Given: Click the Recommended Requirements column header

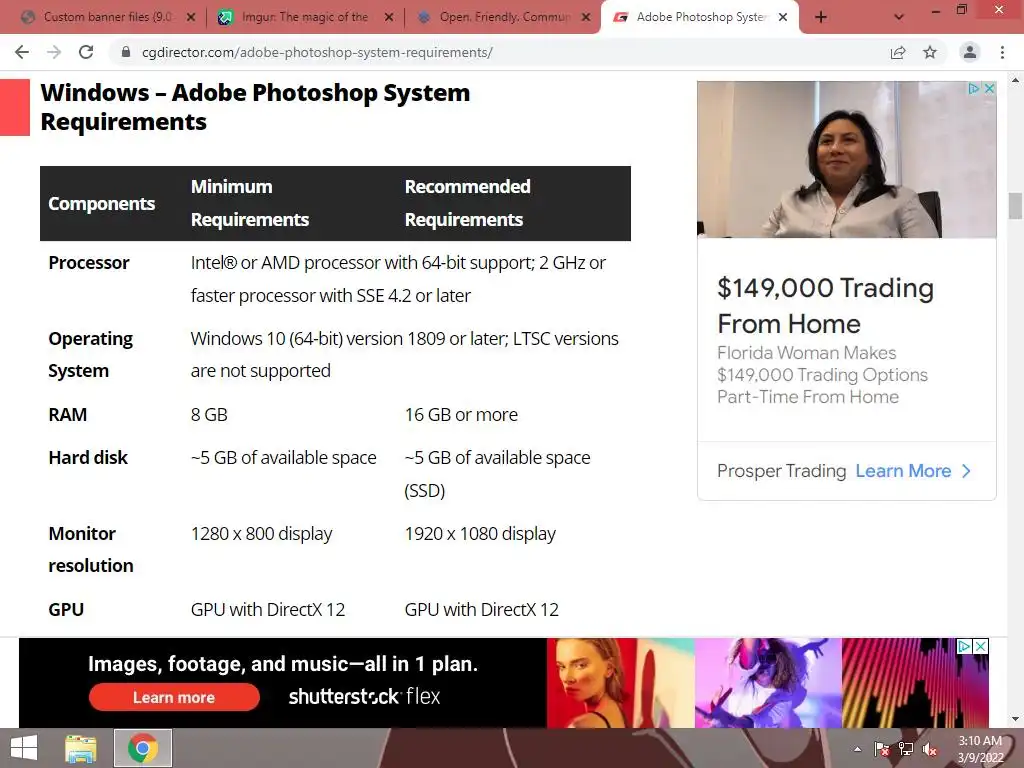Looking at the screenshot, I should 468,203.
